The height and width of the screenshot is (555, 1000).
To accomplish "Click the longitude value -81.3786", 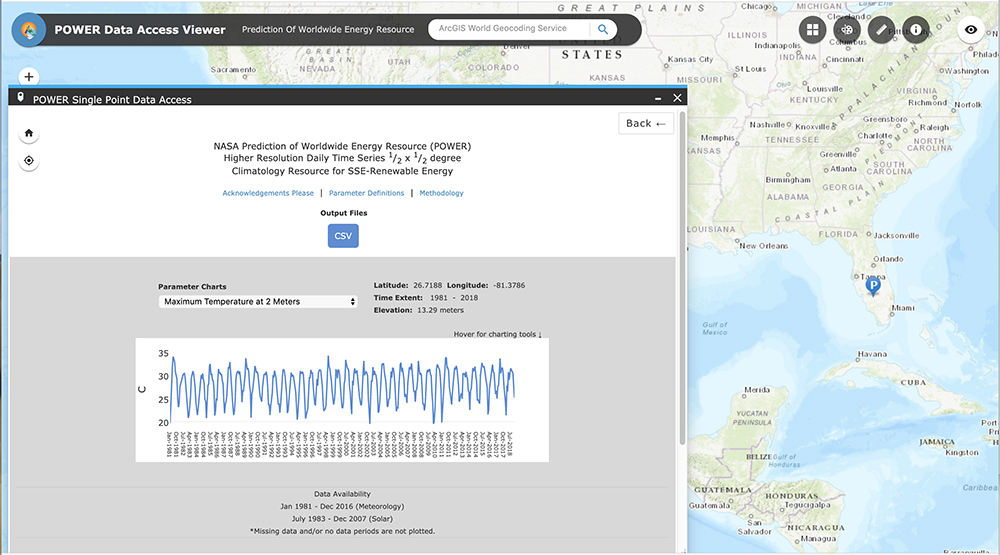I will (x=508, y=285).
